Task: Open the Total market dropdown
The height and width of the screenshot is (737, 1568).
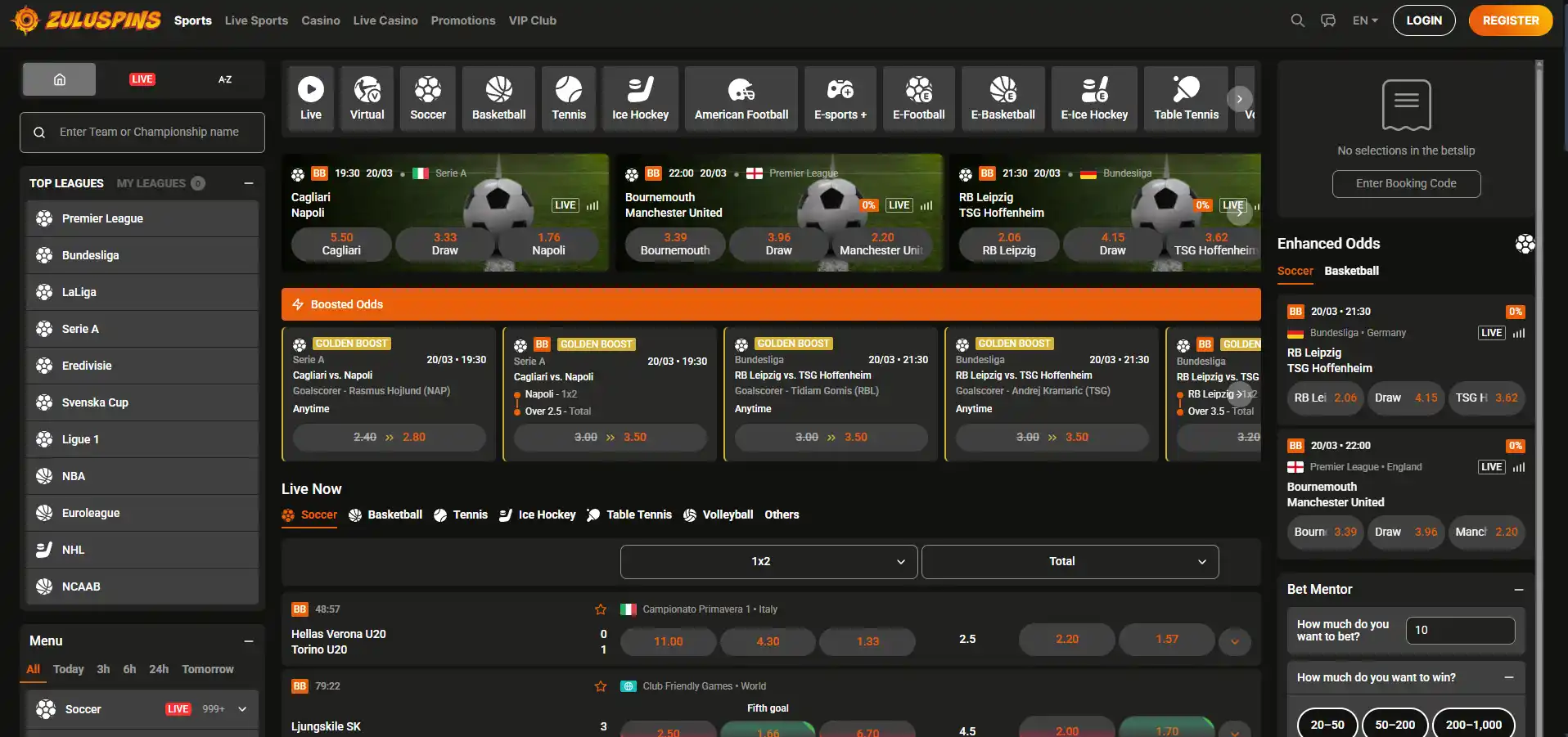Action: 1070,562
